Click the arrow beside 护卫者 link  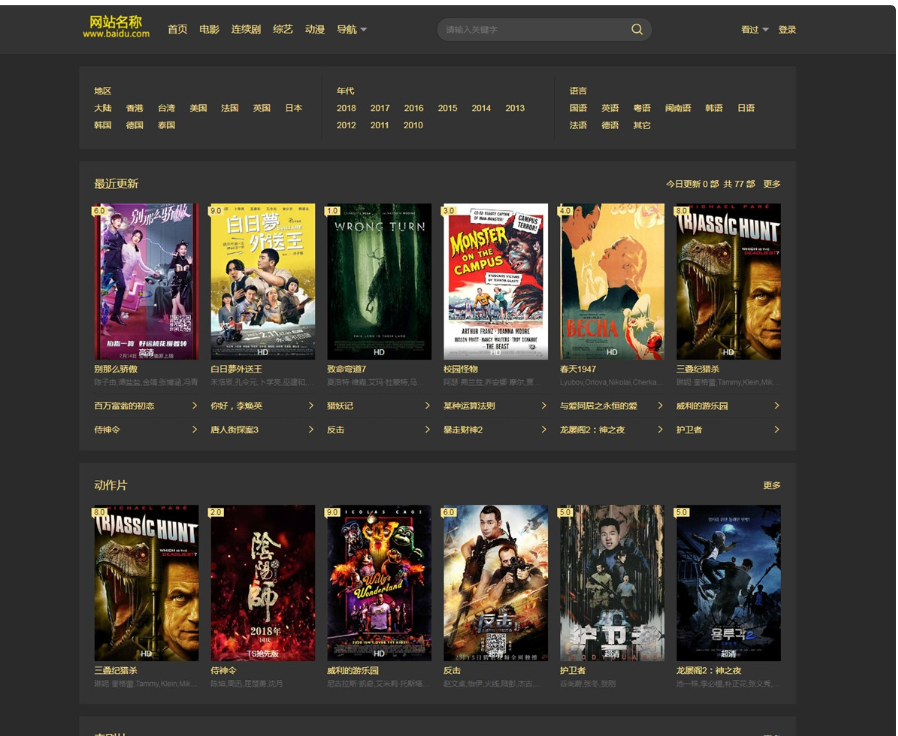coord(776,430)
